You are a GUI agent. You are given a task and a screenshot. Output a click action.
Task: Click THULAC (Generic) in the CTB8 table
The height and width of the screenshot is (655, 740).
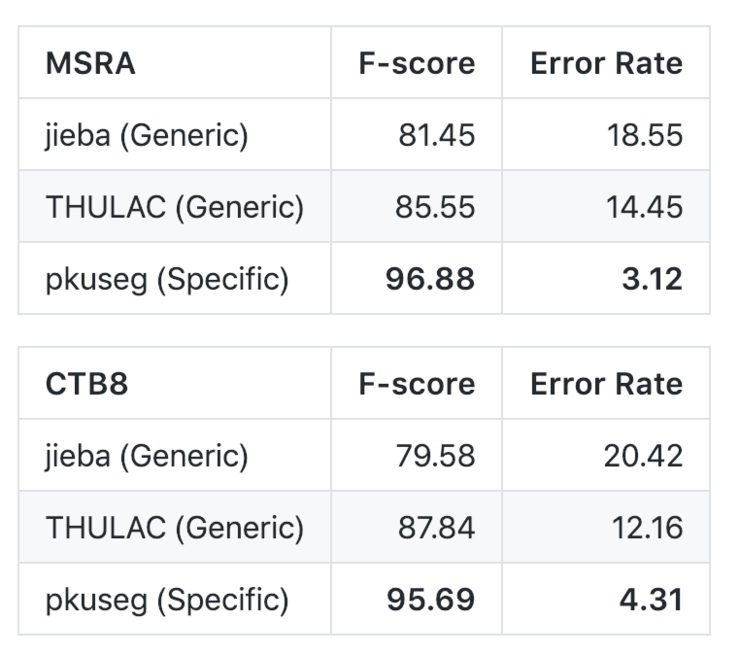[174, 527]
